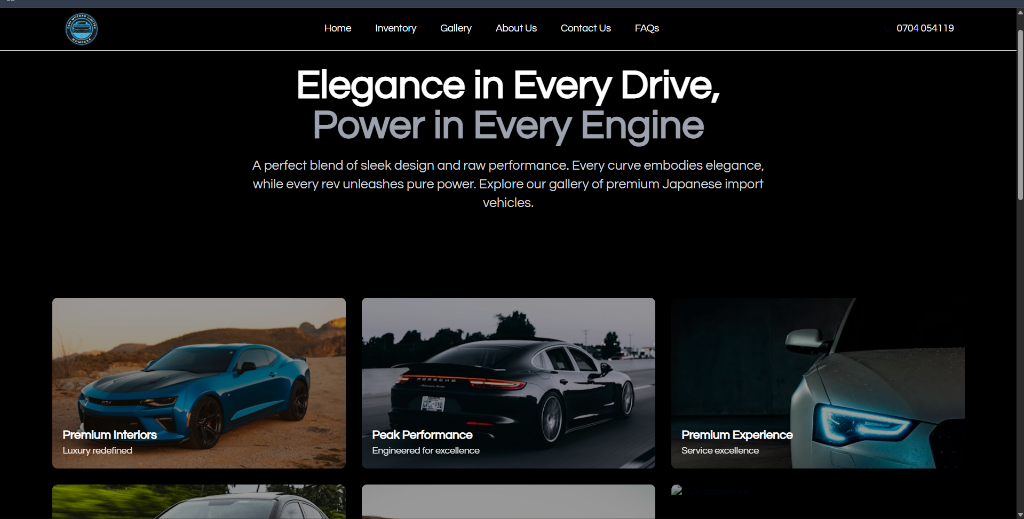
Task: Click phone number 0704 054 119
Action: (x=925, y=28)
